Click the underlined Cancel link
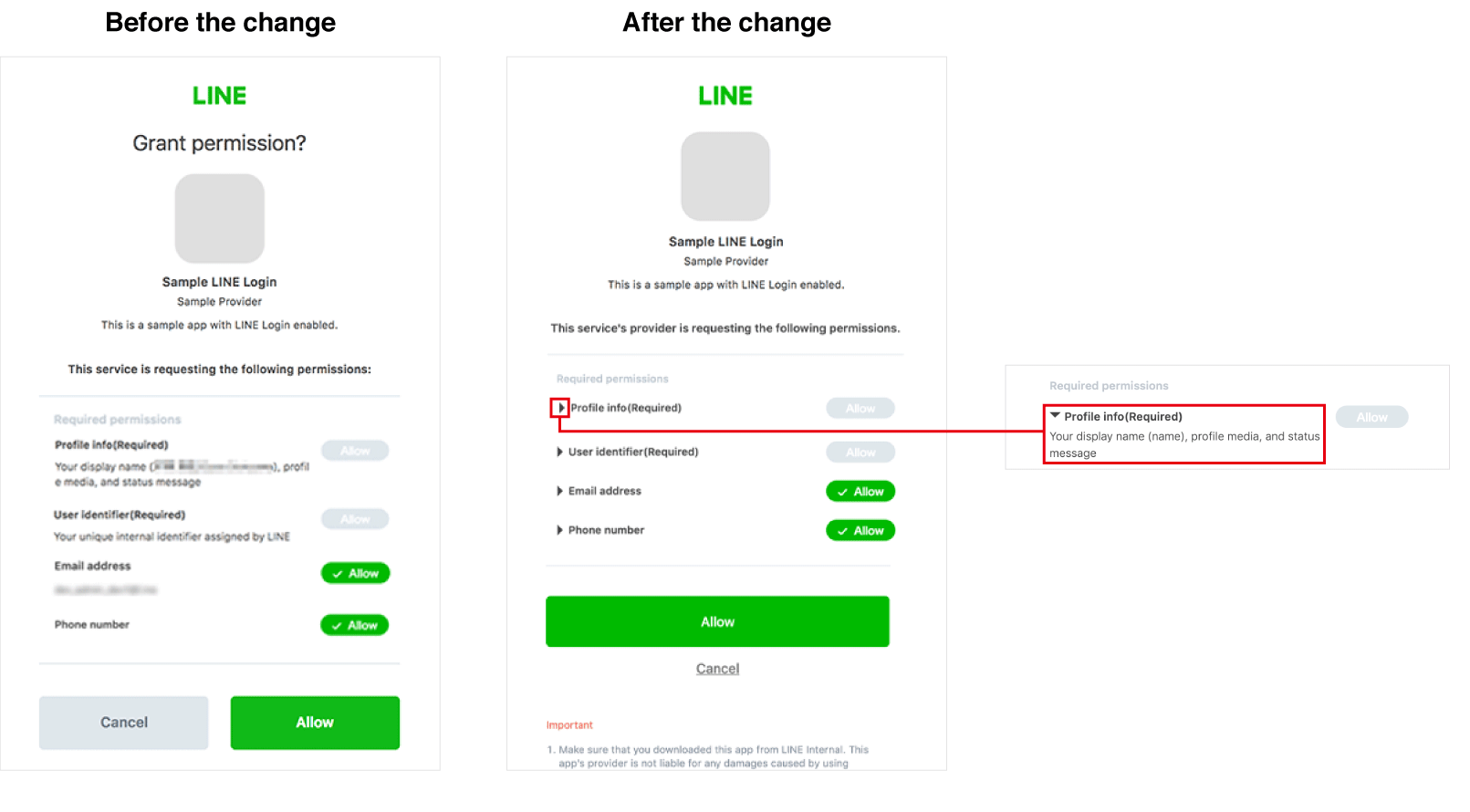The image size is (1470, 812). pyautogui.click(x=717, y=669)
